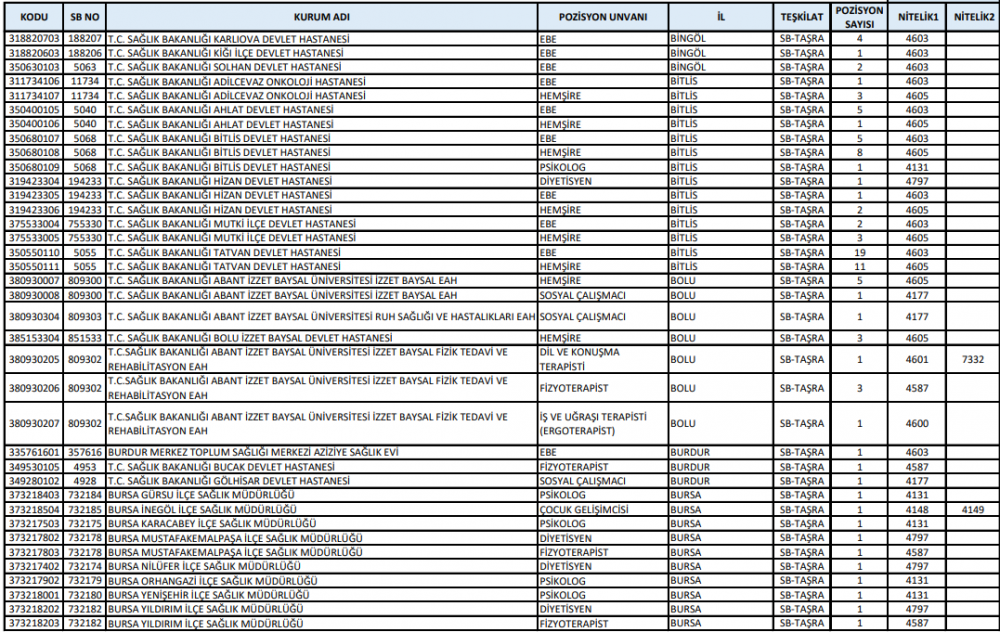1000x632 pixels.
Task: Select SB NO value 5063
Action: click(x=85, y=67)
